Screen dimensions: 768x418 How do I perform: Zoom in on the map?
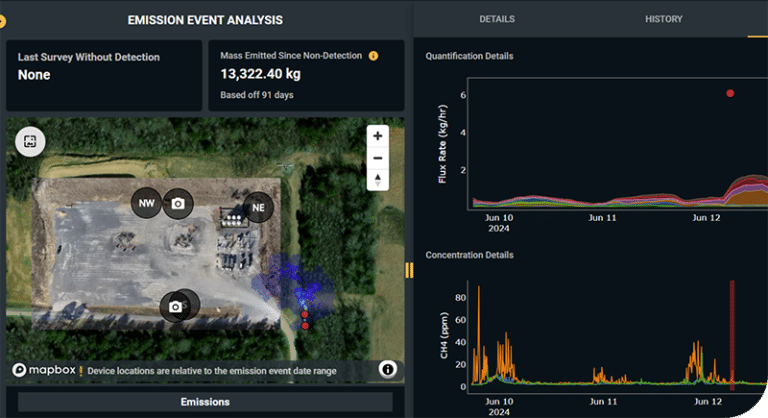pos(378,136)
